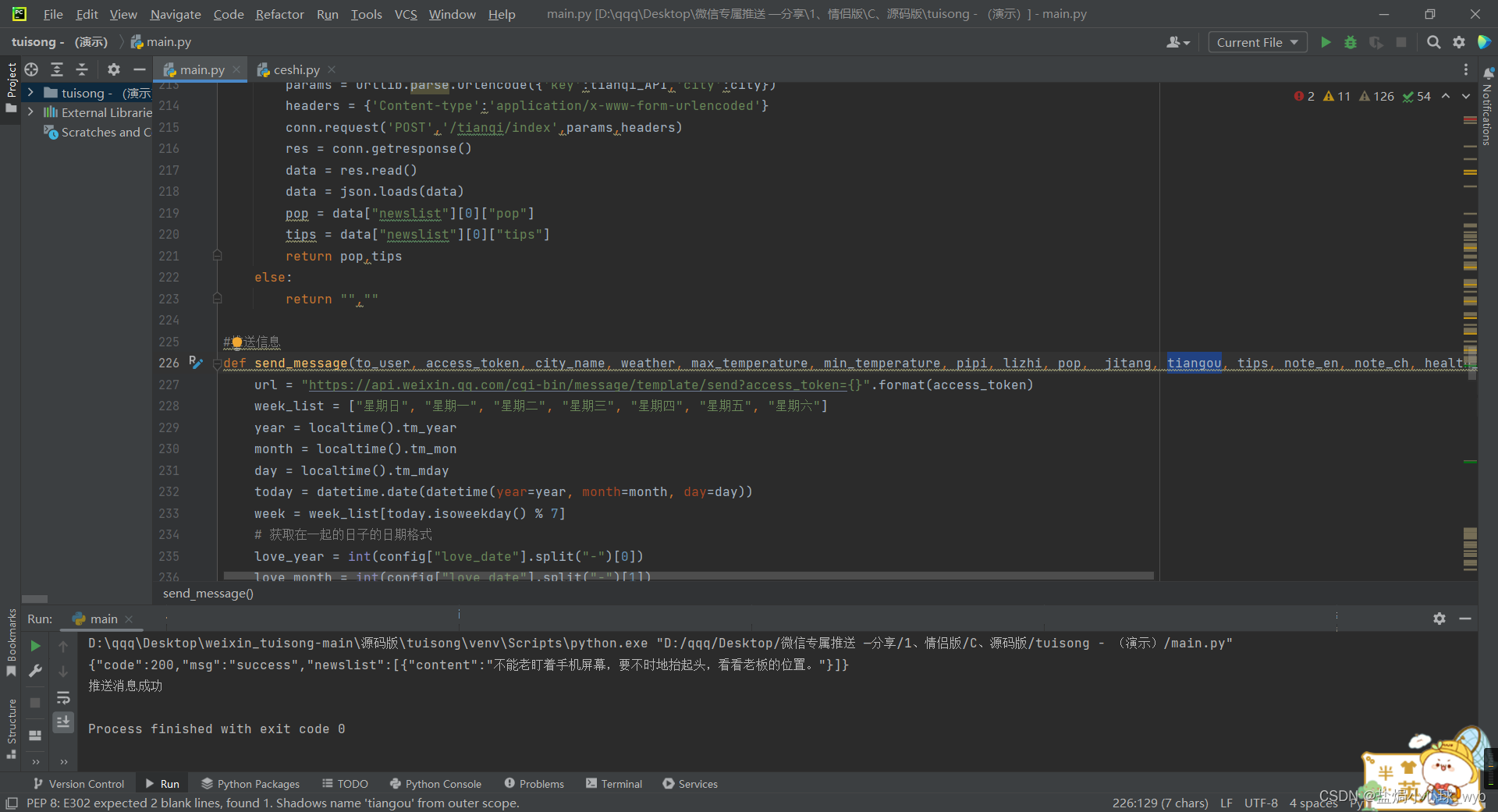Change LF line separator in status bar
Image resolution: width=1498 pixels, height=812 pixels.
point(1226,803)
